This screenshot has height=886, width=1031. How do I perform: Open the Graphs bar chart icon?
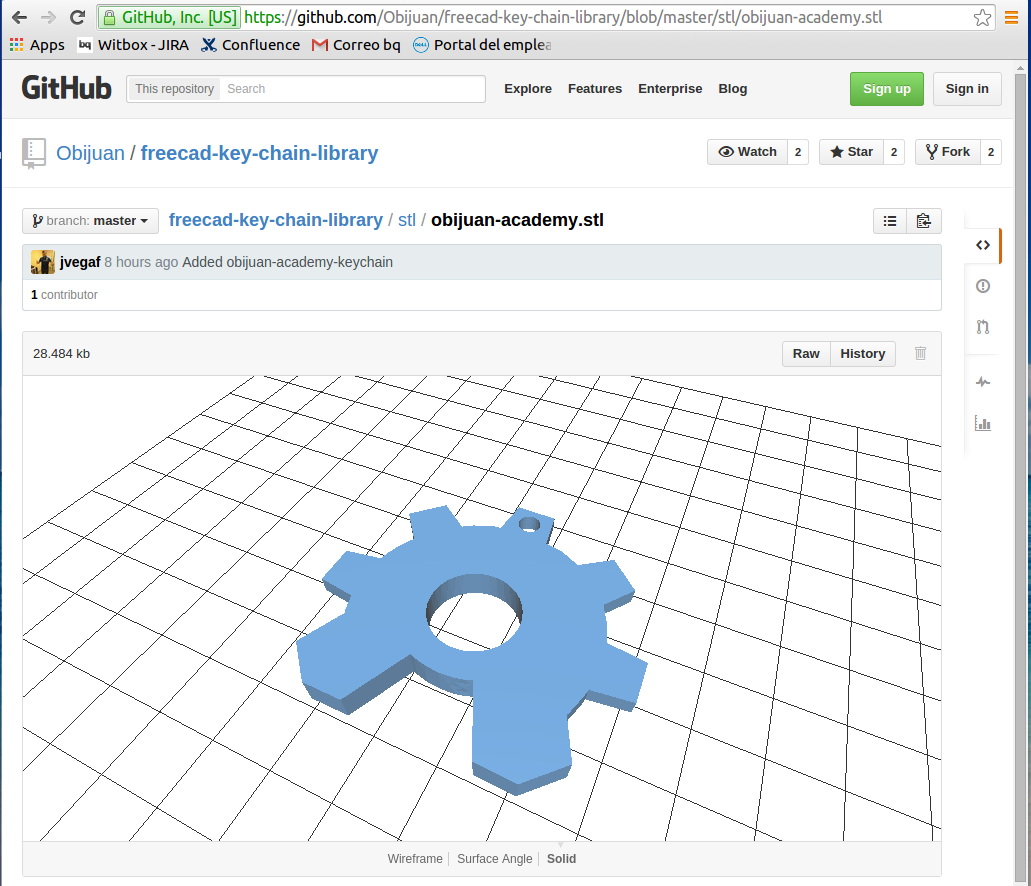[983, 423]
